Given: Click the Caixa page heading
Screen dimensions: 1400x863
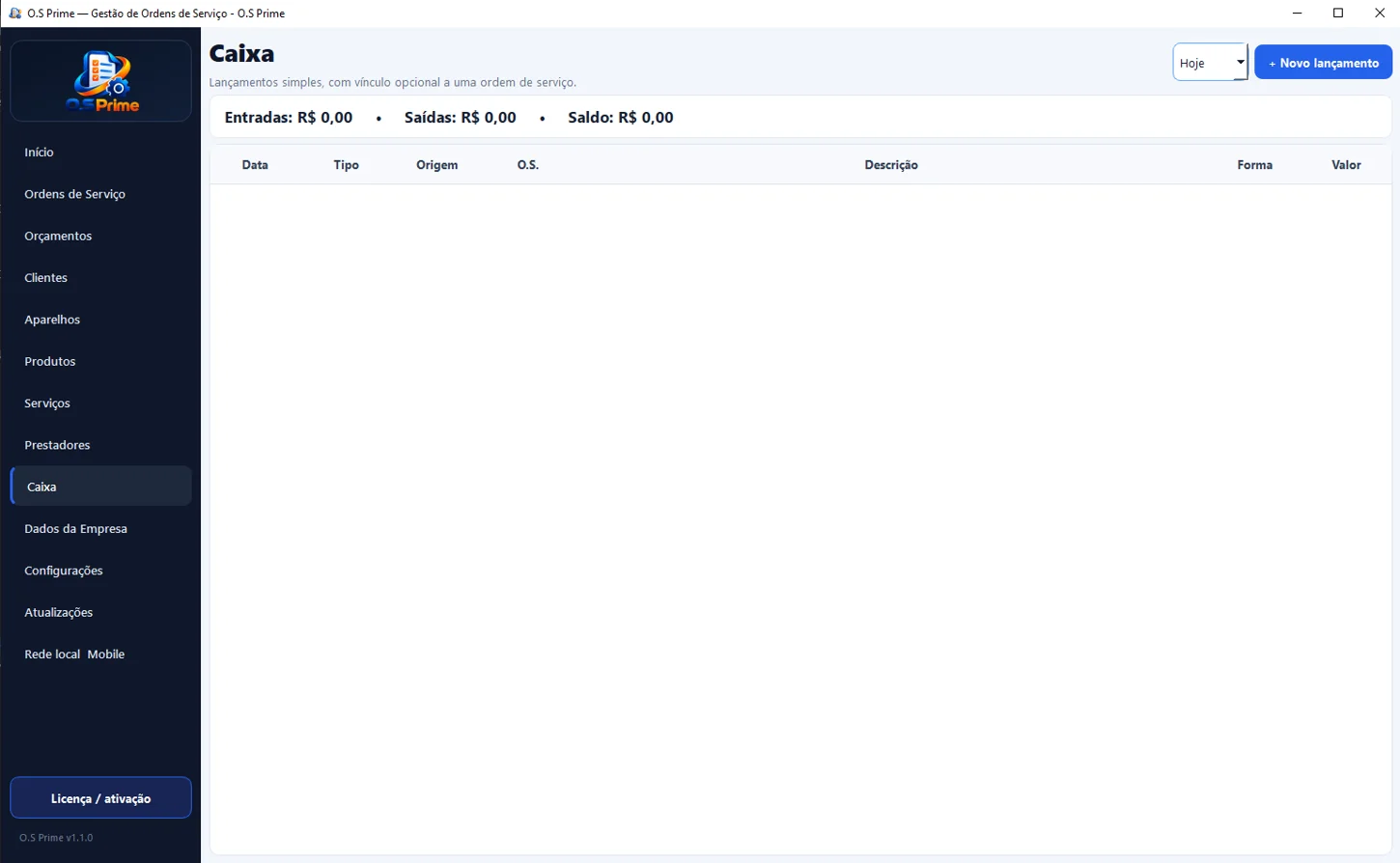Looking at the screenshot, I should 241,54.
